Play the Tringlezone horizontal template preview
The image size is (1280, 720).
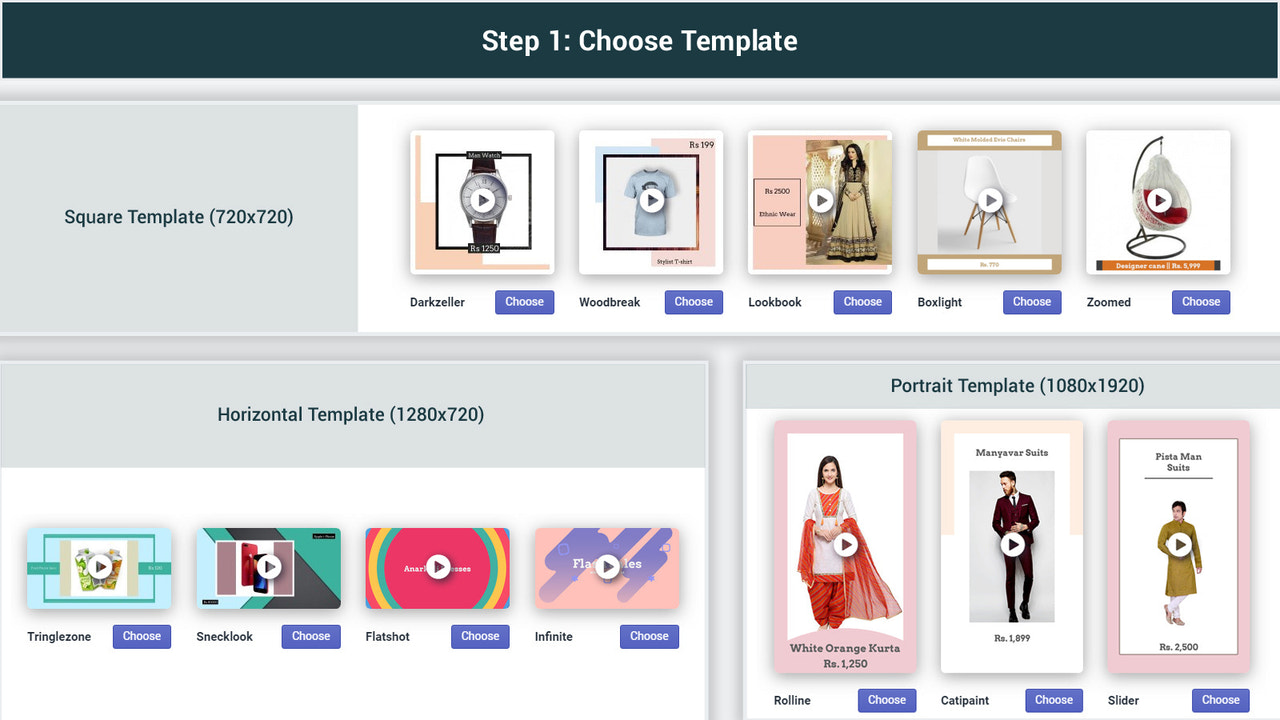99,567
